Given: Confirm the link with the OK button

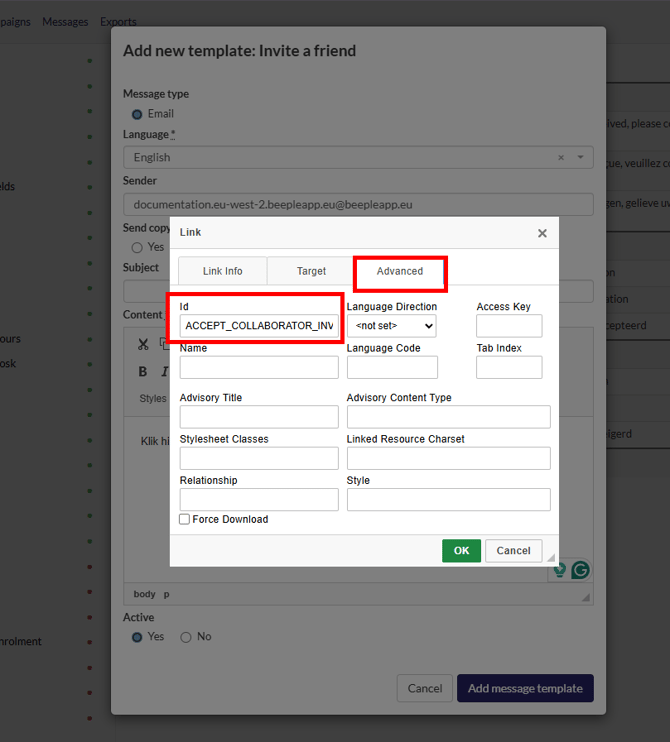Looking at the screenshot, I should 461,551.
